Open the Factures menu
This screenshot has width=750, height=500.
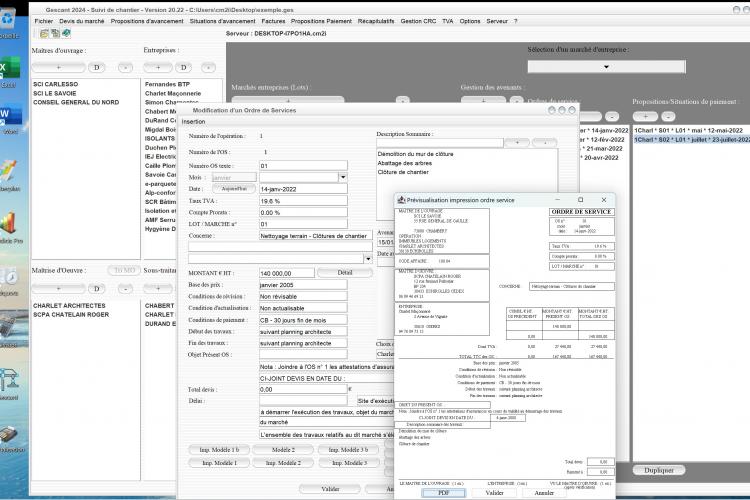pos(273,21)
